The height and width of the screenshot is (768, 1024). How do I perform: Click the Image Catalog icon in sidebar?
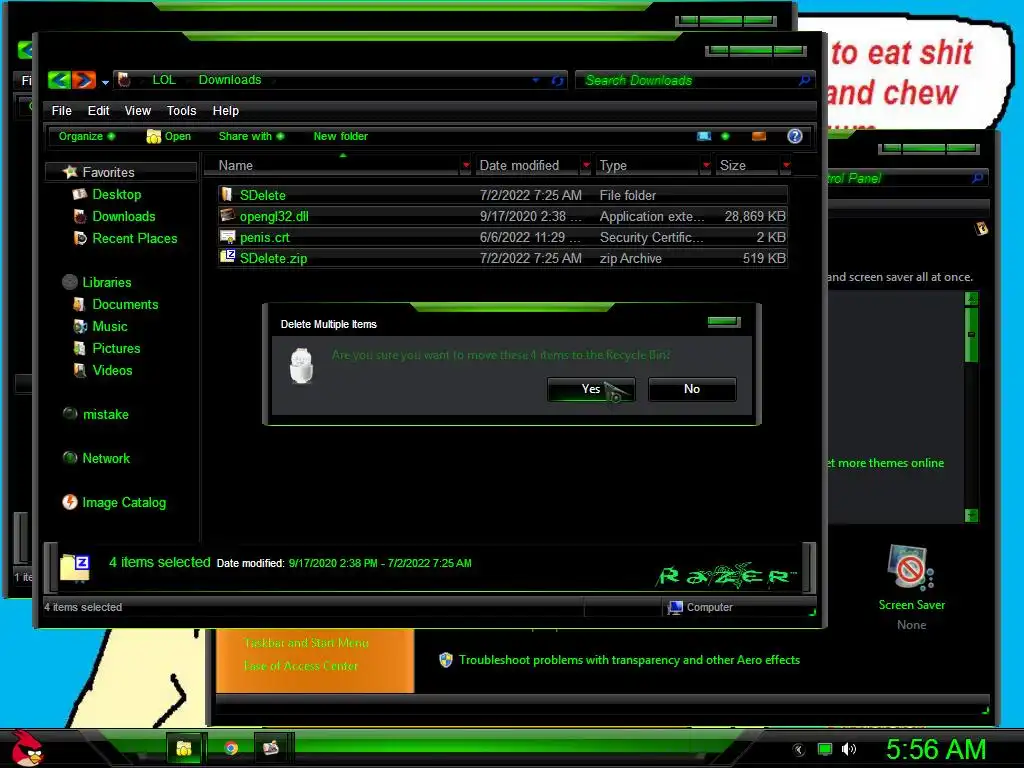[x=70, y=502]
